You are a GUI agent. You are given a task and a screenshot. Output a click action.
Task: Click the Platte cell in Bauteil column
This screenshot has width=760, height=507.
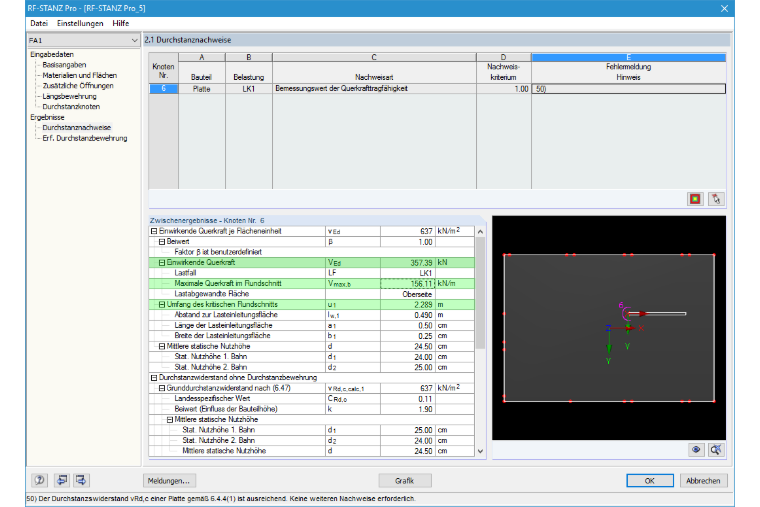pyautogui.click(x=202, y=89)
